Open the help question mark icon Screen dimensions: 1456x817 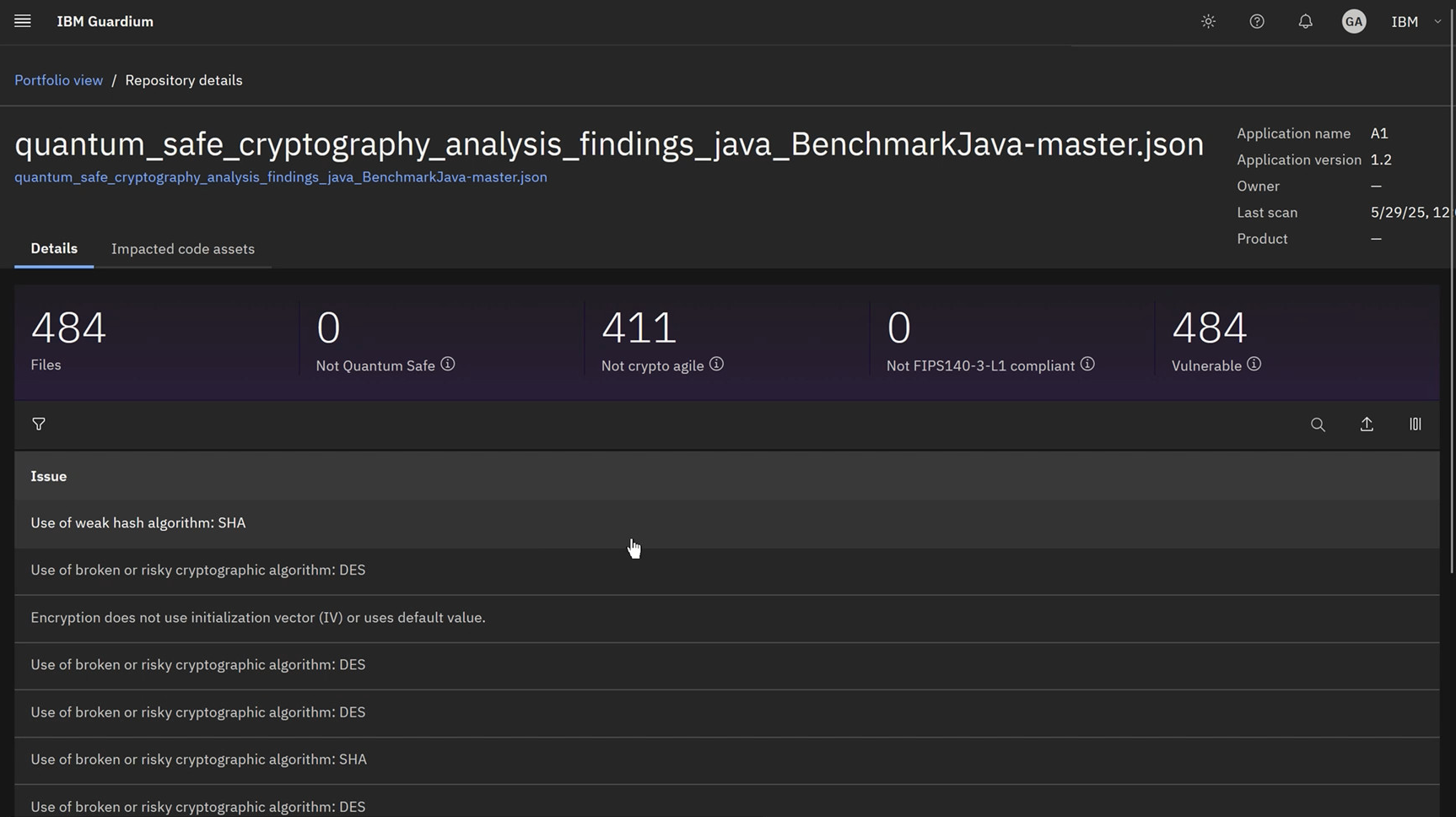pos(1257,21)
